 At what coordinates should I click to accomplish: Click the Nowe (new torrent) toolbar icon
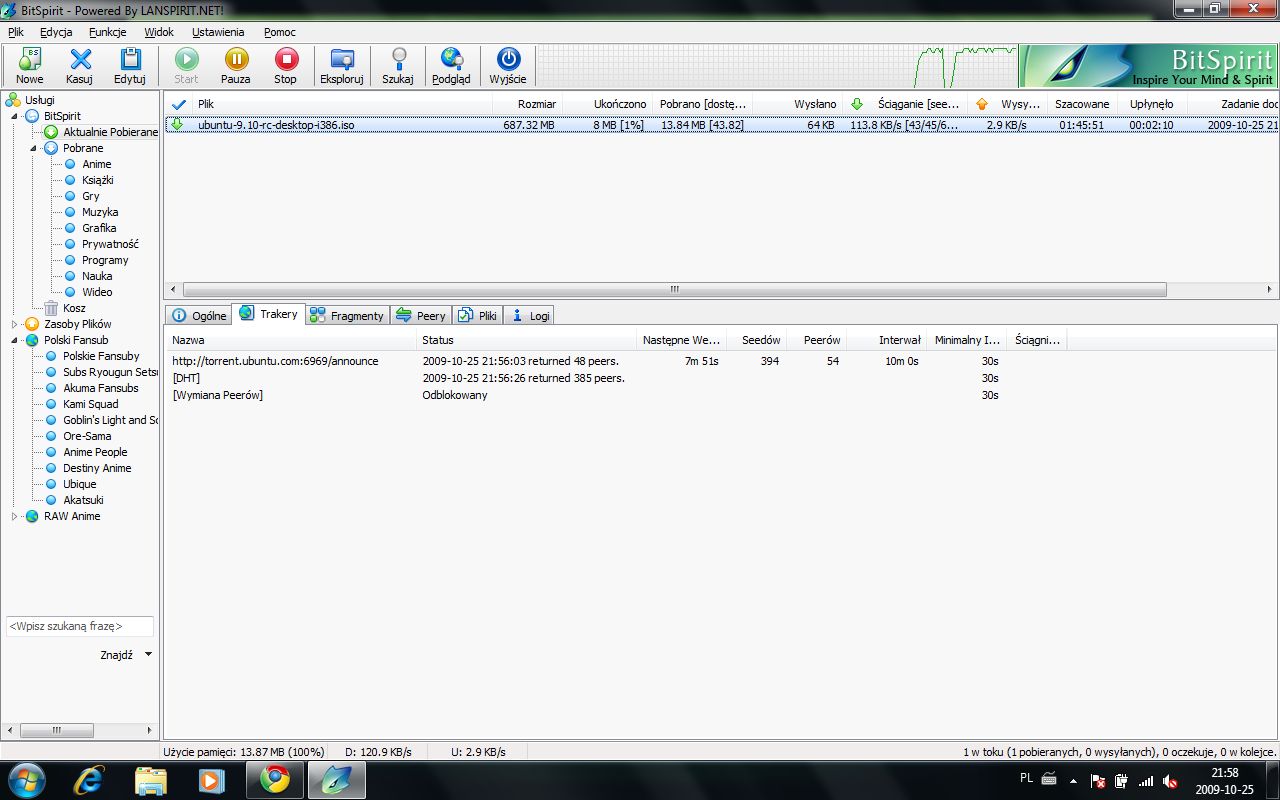30,66
